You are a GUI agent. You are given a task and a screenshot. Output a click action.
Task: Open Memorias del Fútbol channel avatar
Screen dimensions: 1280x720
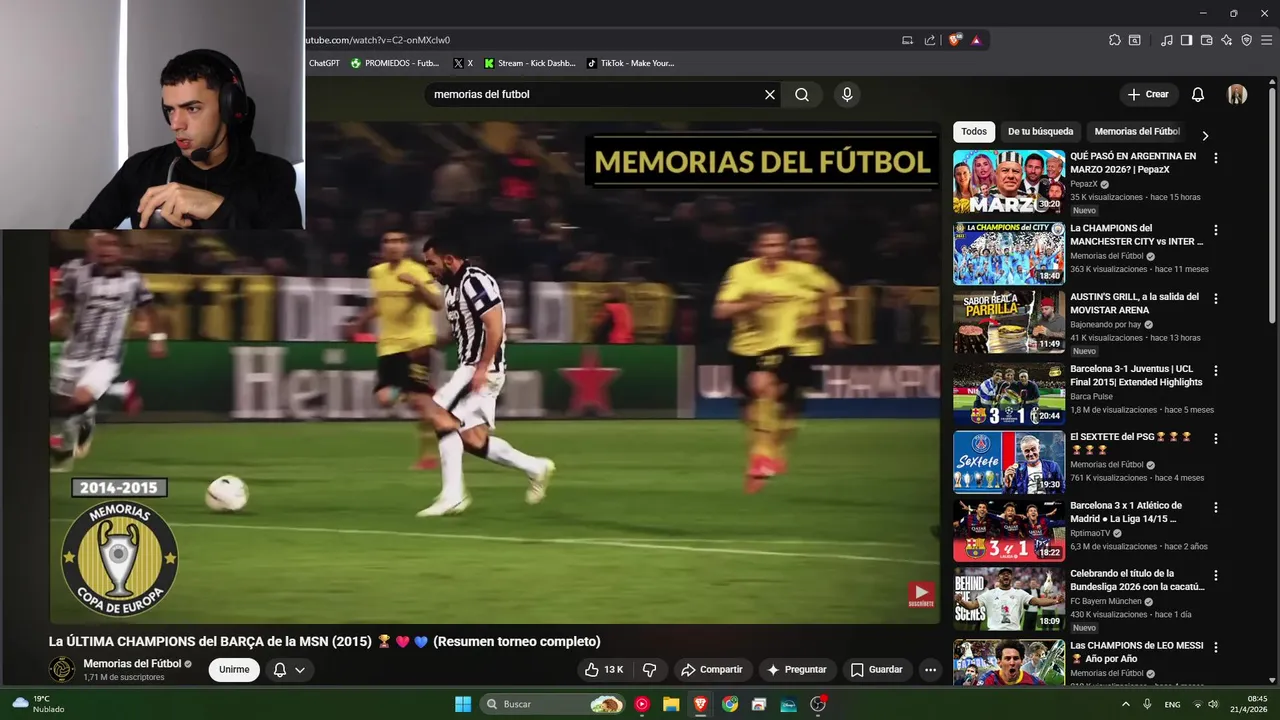62,669
